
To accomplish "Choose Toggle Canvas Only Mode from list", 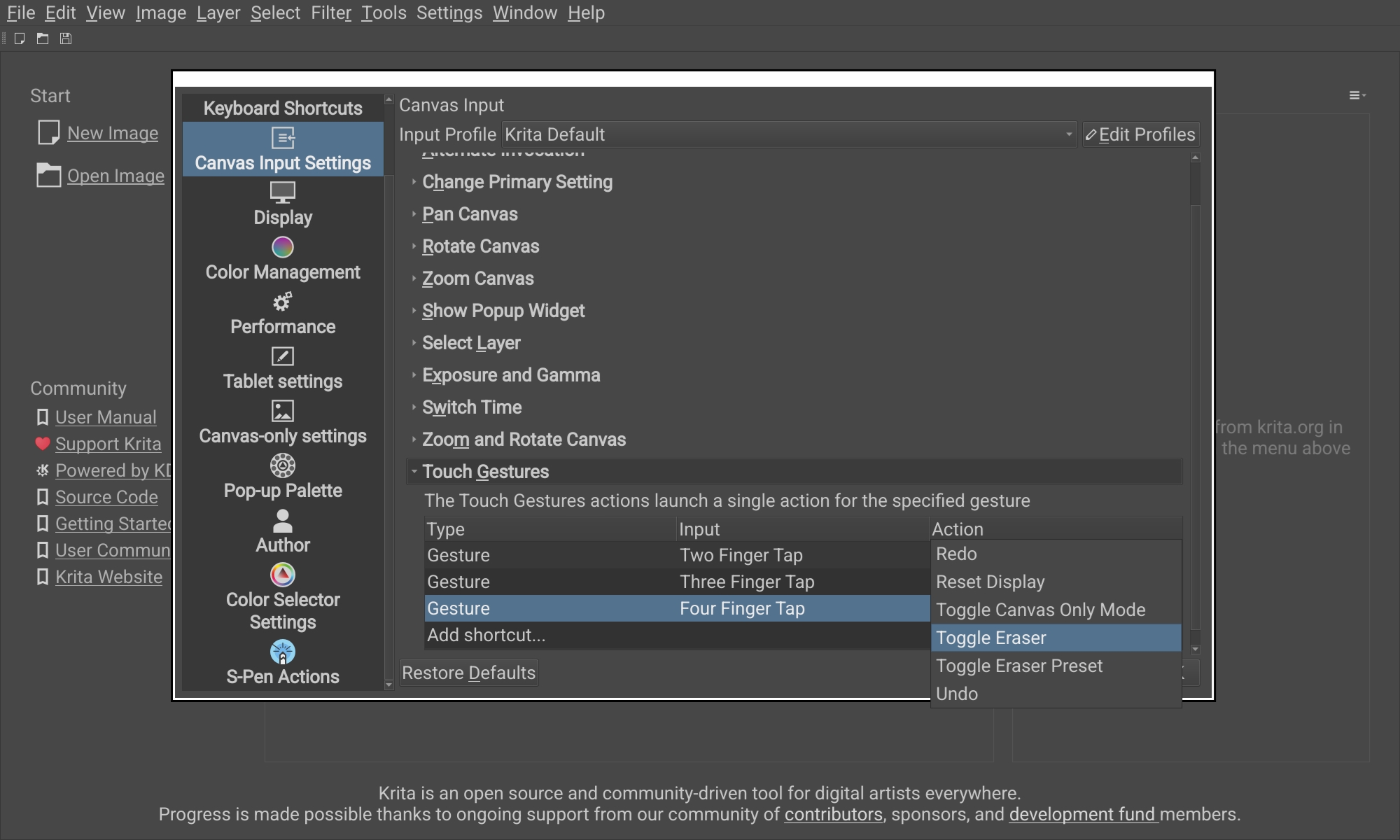I will [x=1040, y=610].
